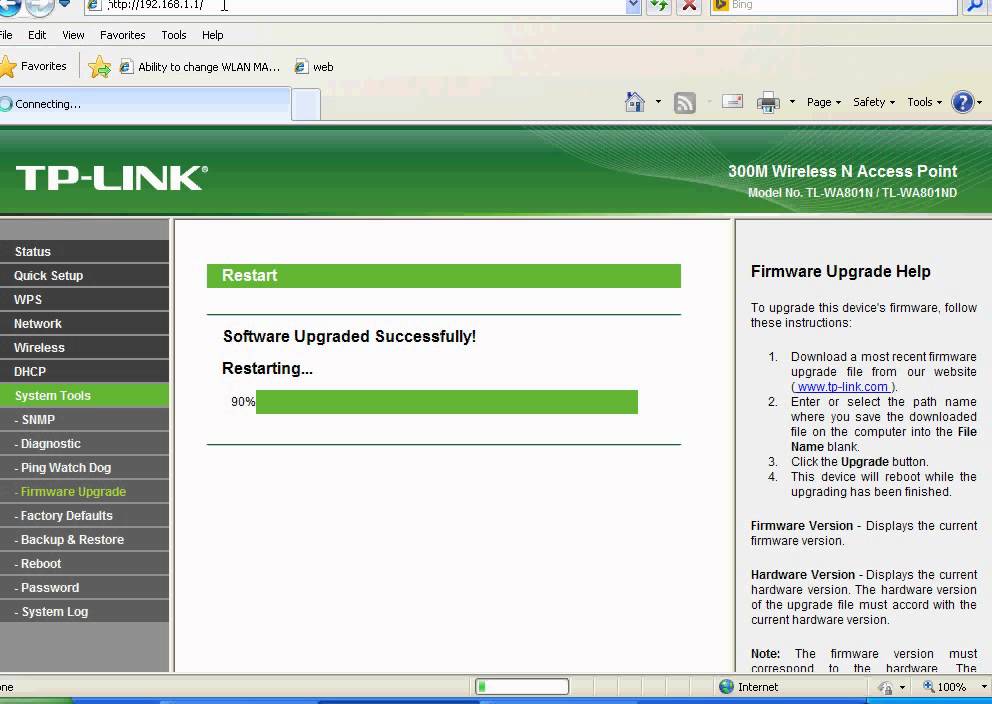Screen dimensions: 992x704
Task: Click the 'Firmware Upgrade Help' heading
Action: coord(840,271)
